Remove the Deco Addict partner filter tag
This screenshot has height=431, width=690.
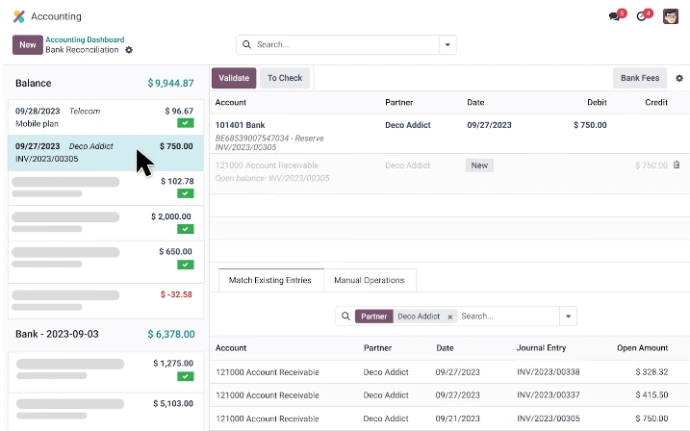click(450, 316)
